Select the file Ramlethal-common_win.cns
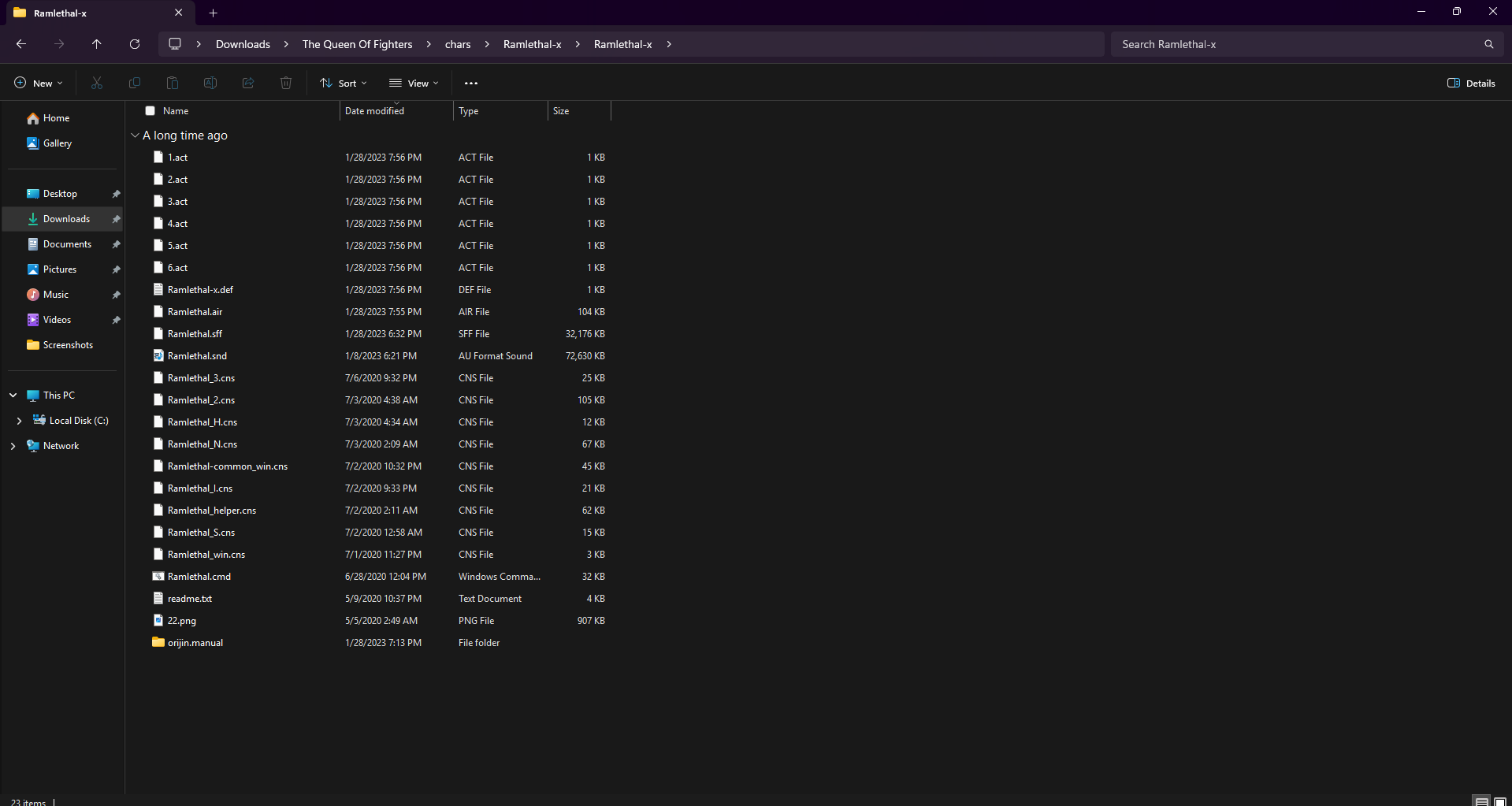 (x=227, y=466)
